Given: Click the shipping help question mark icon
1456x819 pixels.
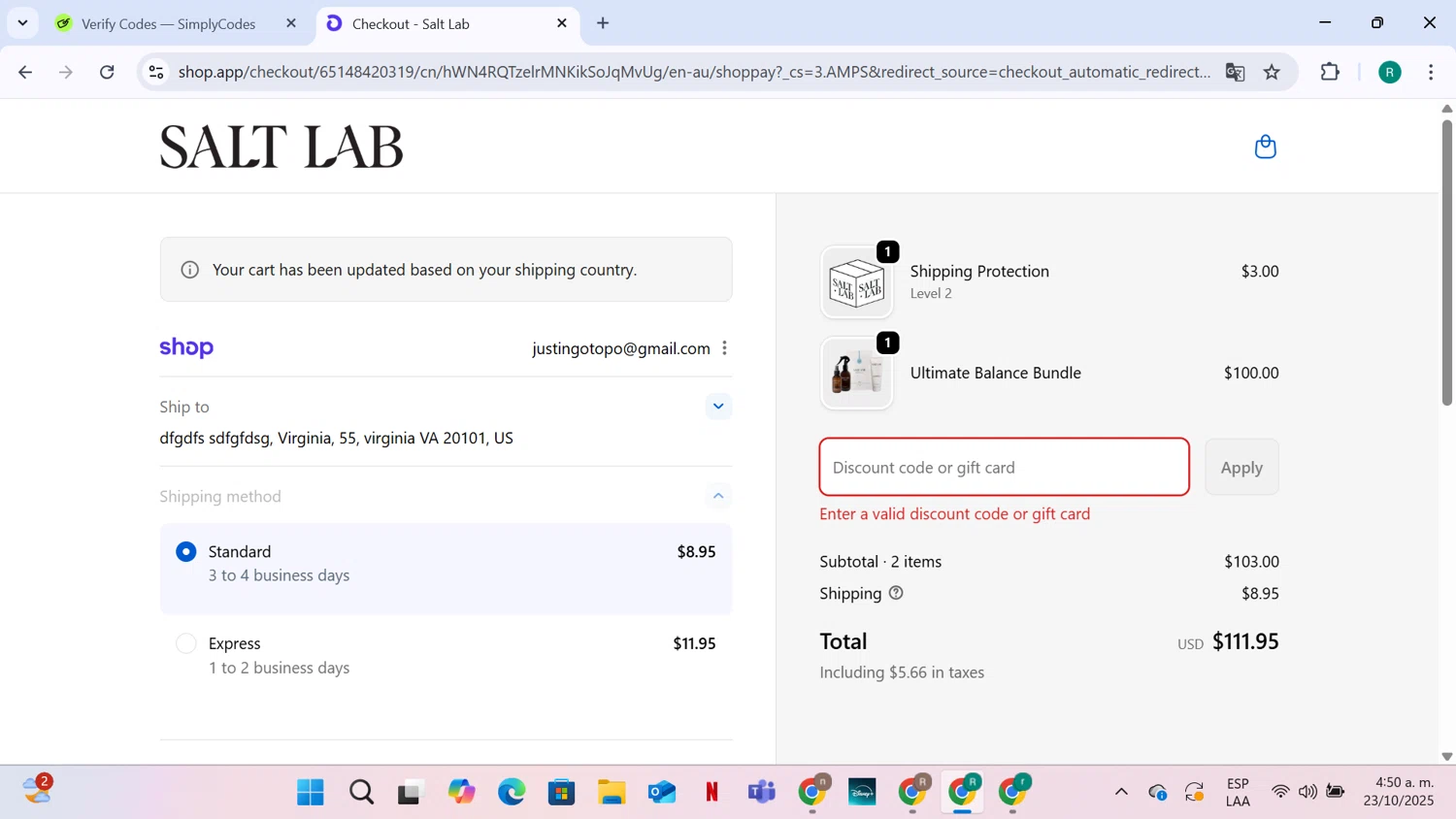Looking at the screenshot, I should click(896, 593).
